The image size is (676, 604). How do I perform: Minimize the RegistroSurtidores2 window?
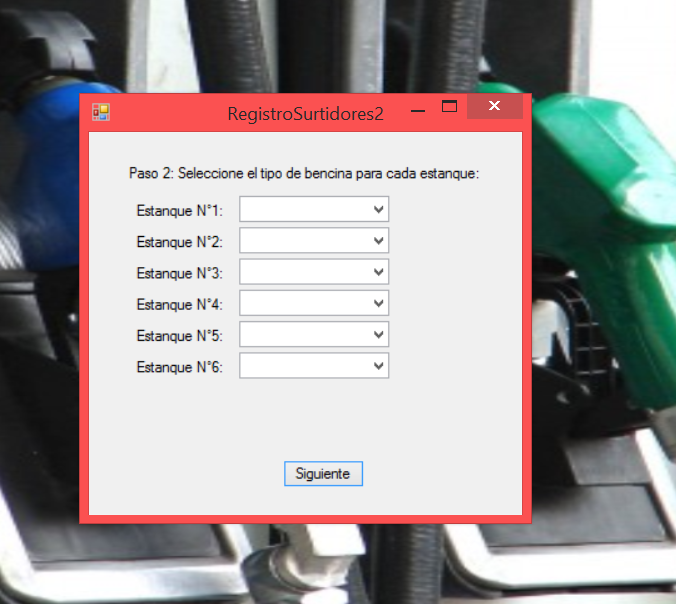(x=419, y=108)
